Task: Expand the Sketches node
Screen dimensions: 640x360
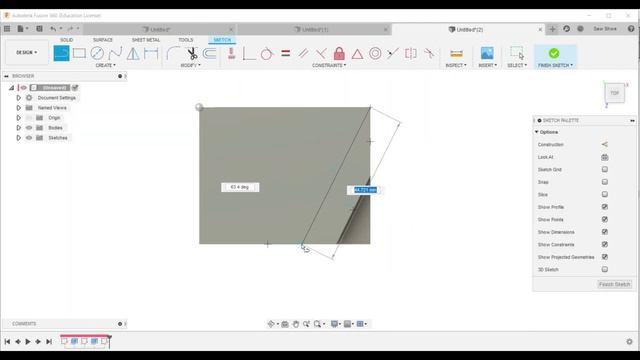Action: pyautogui.click(x=18, y=138)
